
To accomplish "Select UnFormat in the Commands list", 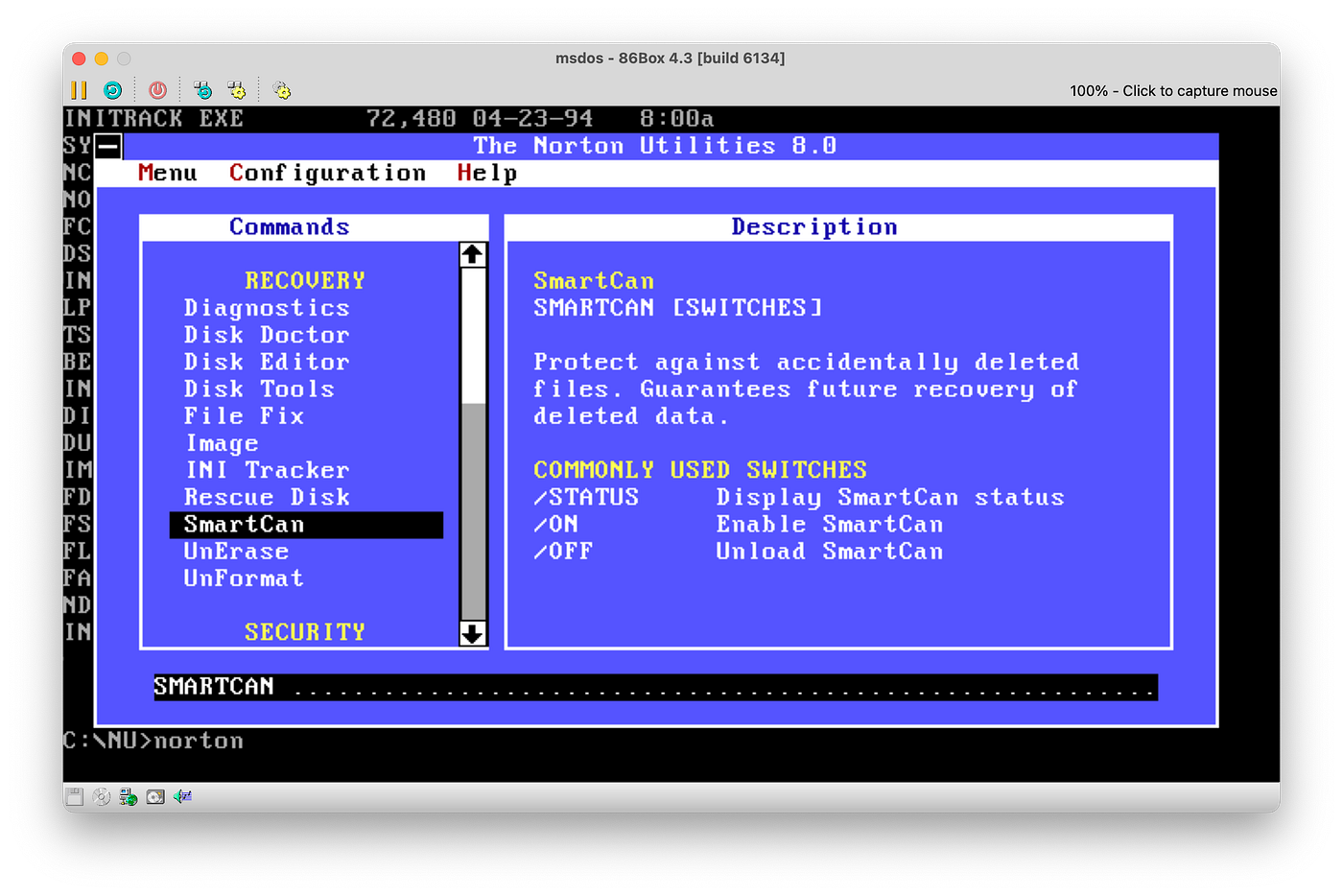I will (244, 578).
